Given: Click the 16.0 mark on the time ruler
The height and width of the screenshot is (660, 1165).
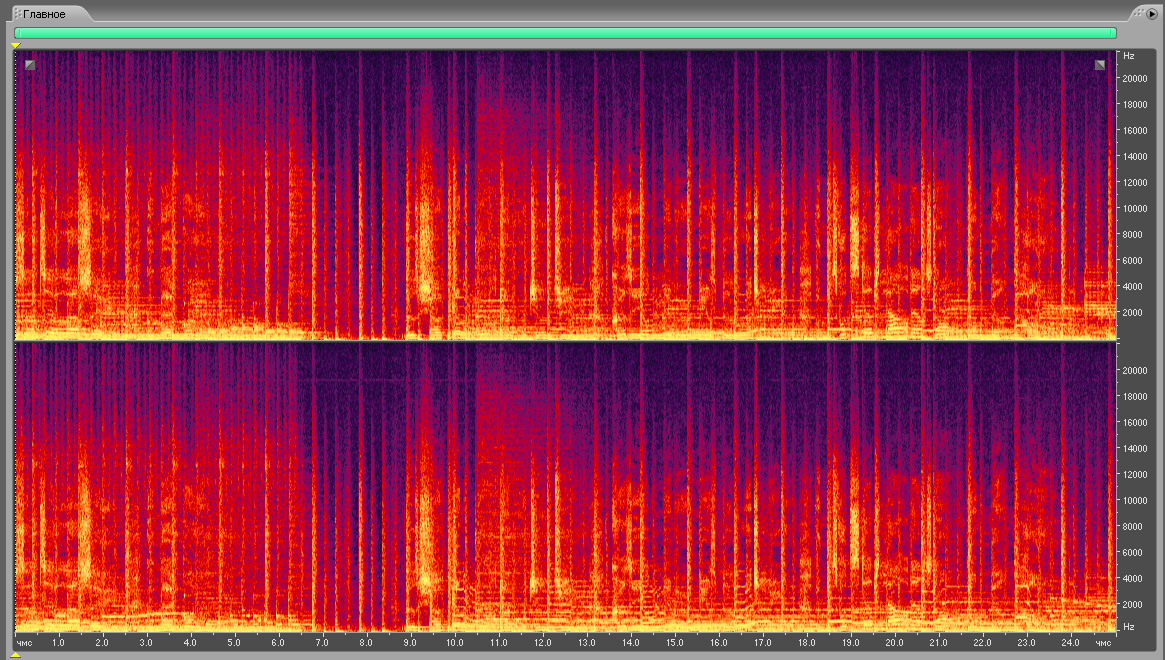Looking at the screenshot, I should (x=718, y=643).
